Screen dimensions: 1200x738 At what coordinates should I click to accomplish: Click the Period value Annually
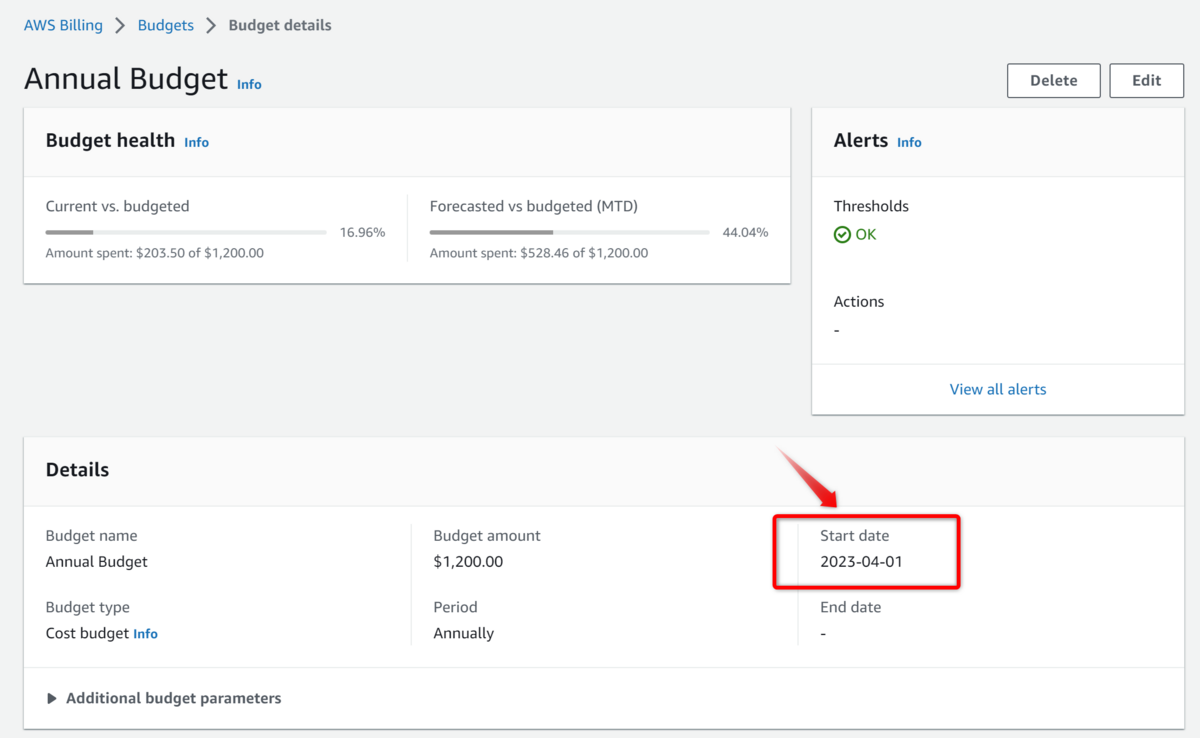(x=463, y=633)
